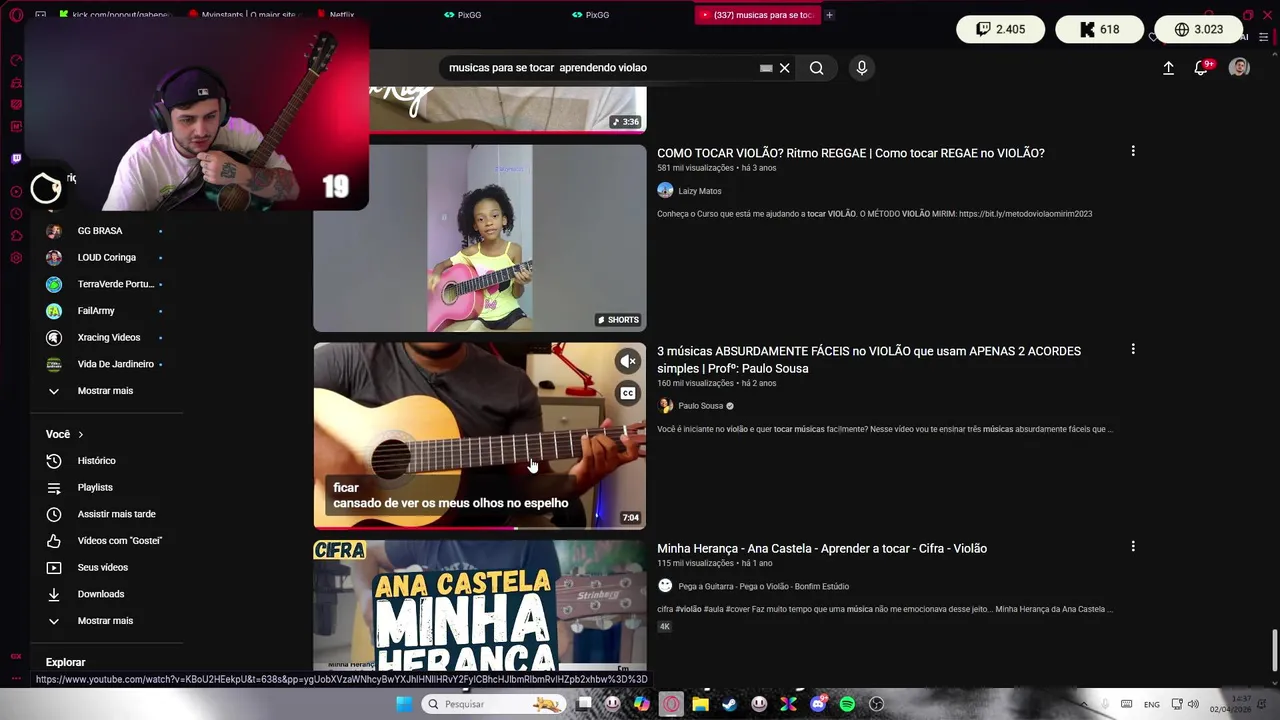This screenshot has height=720, width=1280.
Task: Open the Explorar section heading
Action: [65, 662]
